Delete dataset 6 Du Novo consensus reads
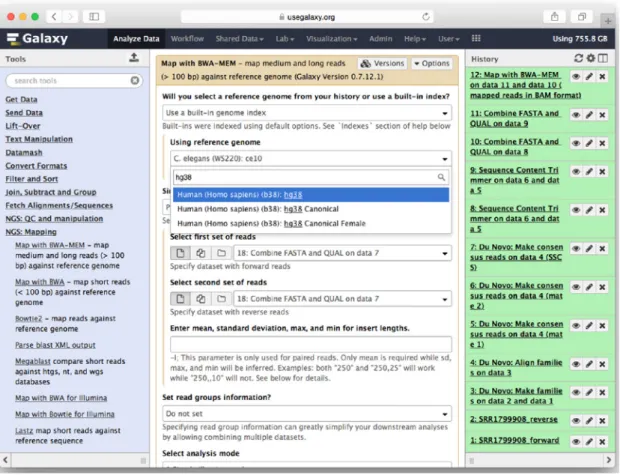The height and width of the screenshot is (475, 620). click(x=602, y=287)
